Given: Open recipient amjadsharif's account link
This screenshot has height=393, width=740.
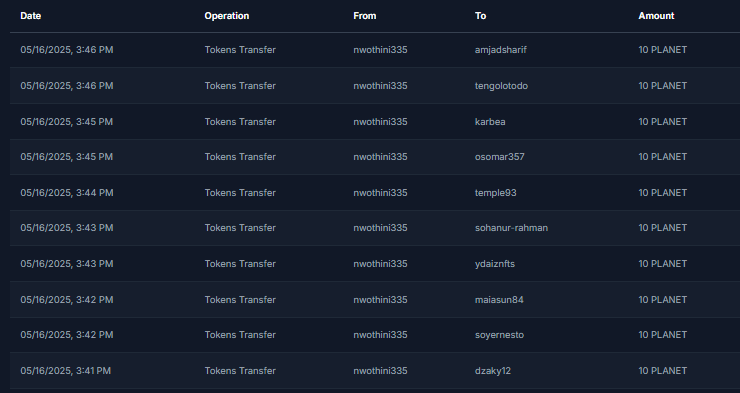Looking at the screenshot, I should pos(500,50).
